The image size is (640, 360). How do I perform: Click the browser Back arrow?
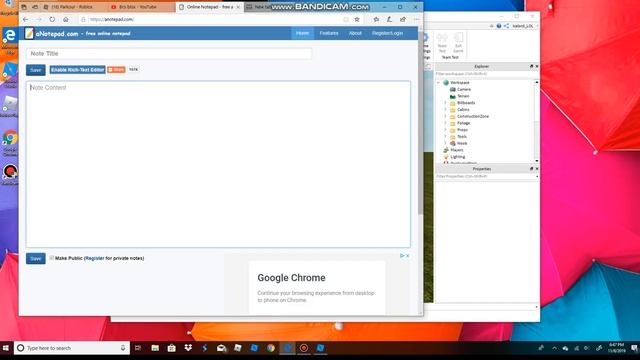[x=26, y=19]
